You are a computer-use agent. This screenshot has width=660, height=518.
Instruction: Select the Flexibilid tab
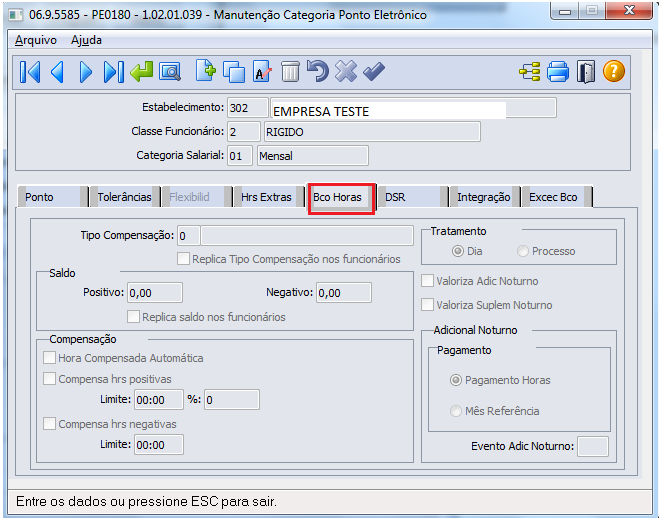point(197,197)
